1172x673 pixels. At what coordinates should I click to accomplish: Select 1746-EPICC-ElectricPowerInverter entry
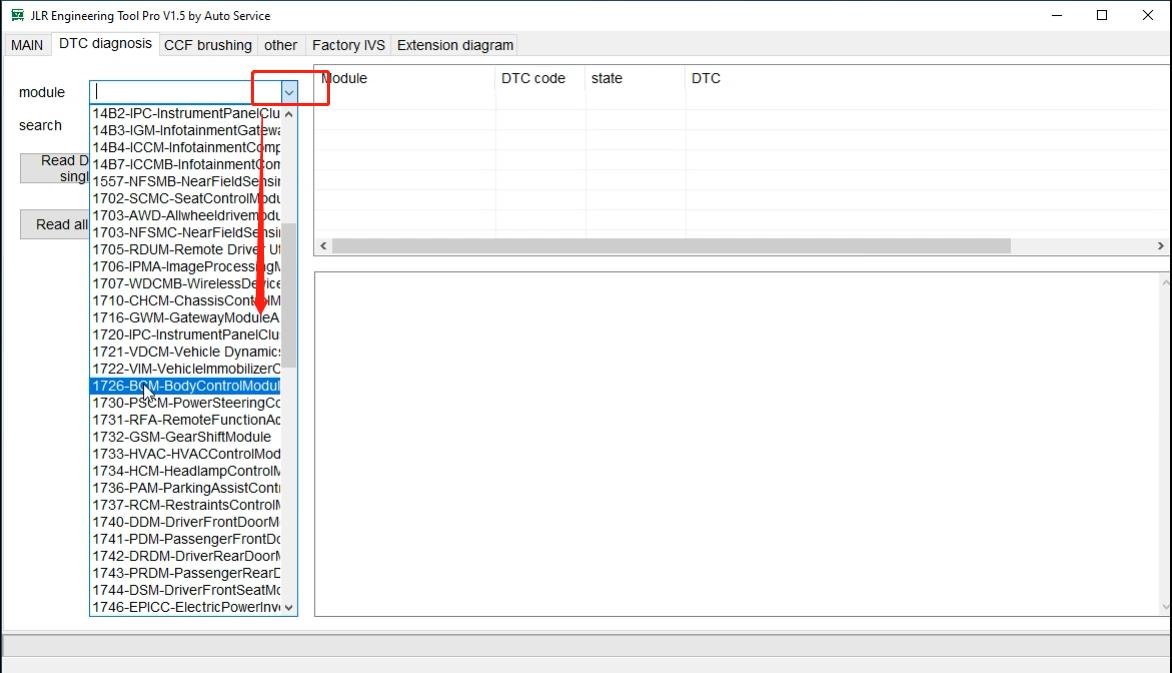click(185, 607)
